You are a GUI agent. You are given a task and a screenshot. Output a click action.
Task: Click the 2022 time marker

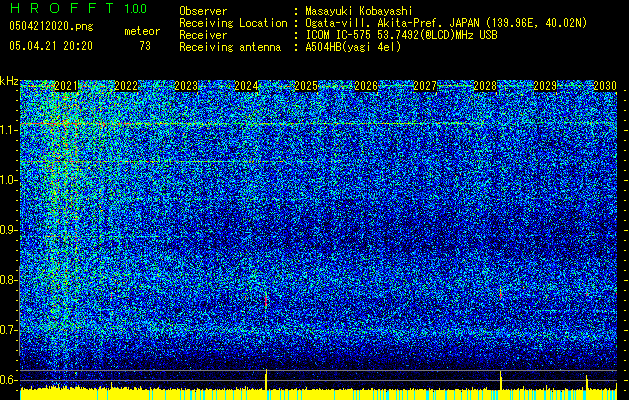(x=126, y=86)
